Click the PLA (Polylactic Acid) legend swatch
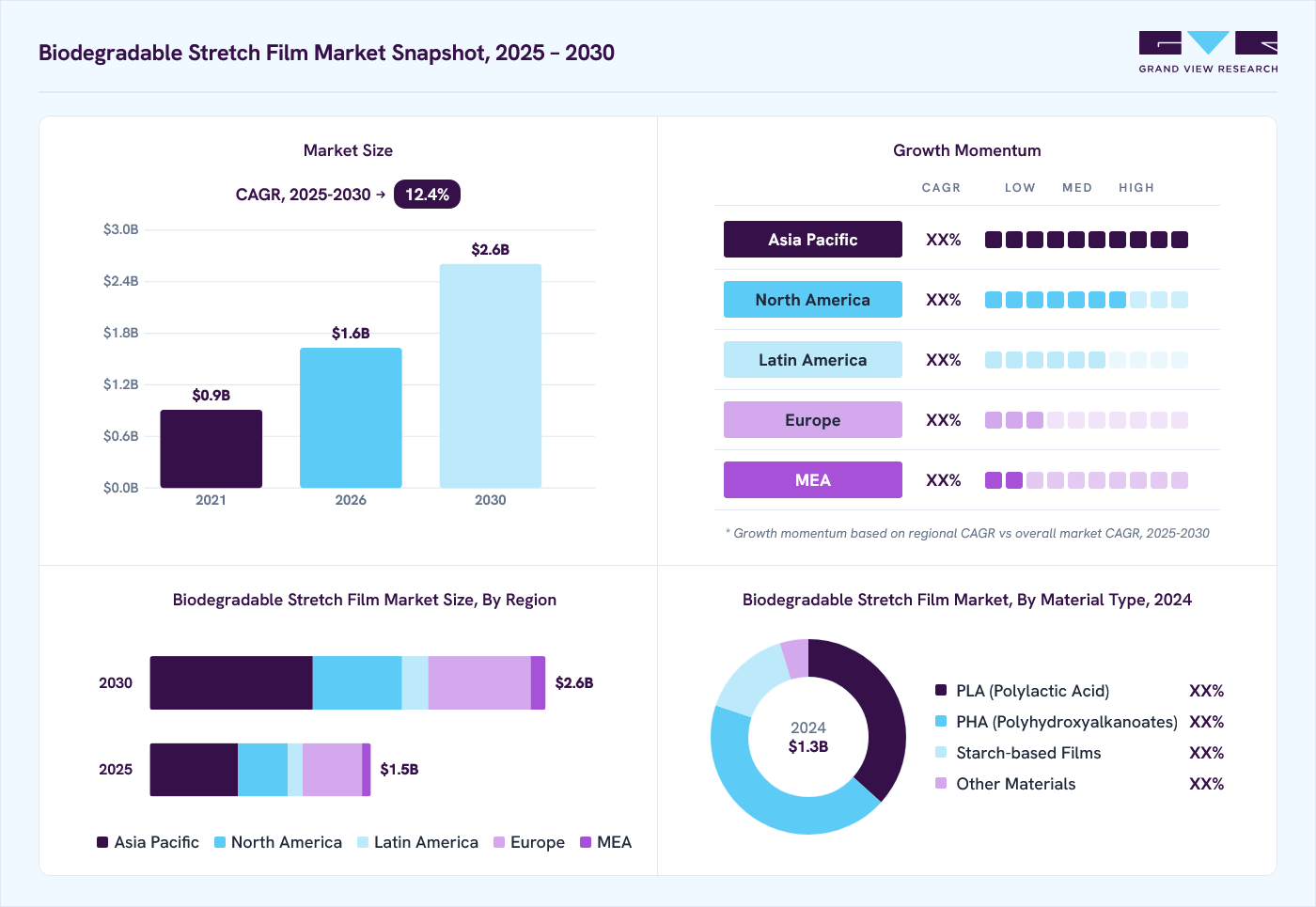 (x=941, y=690)
